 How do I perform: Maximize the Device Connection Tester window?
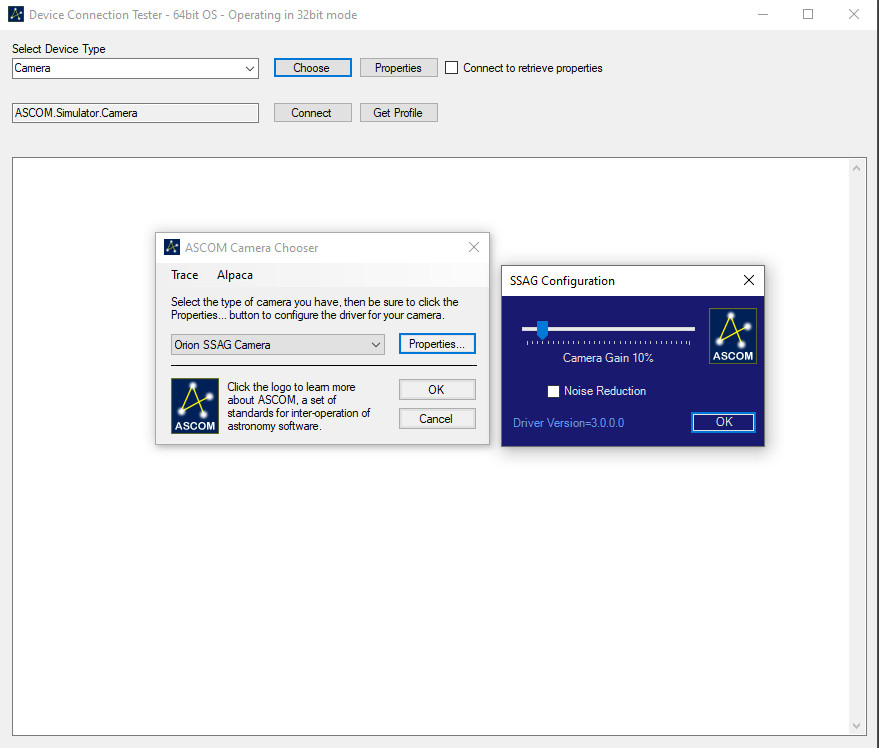(x=808, y=14)
